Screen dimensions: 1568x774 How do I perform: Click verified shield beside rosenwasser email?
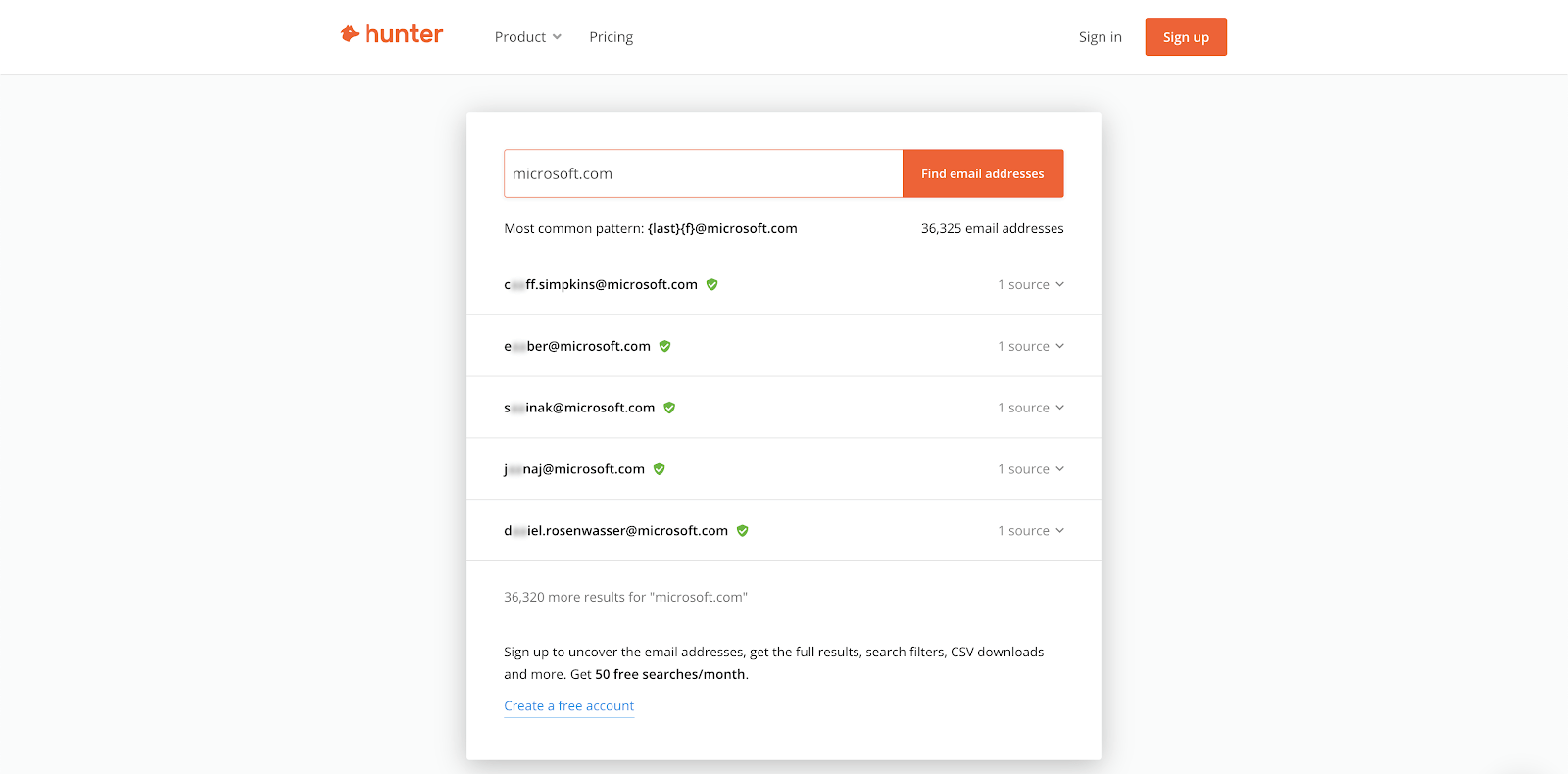click(x=743, y=531)
